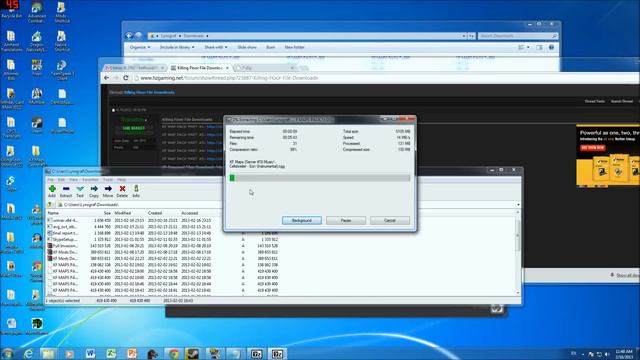640x360 pixels.
Task: Click the Pause button in extraction dialog
Action: (x=346, y=220)
